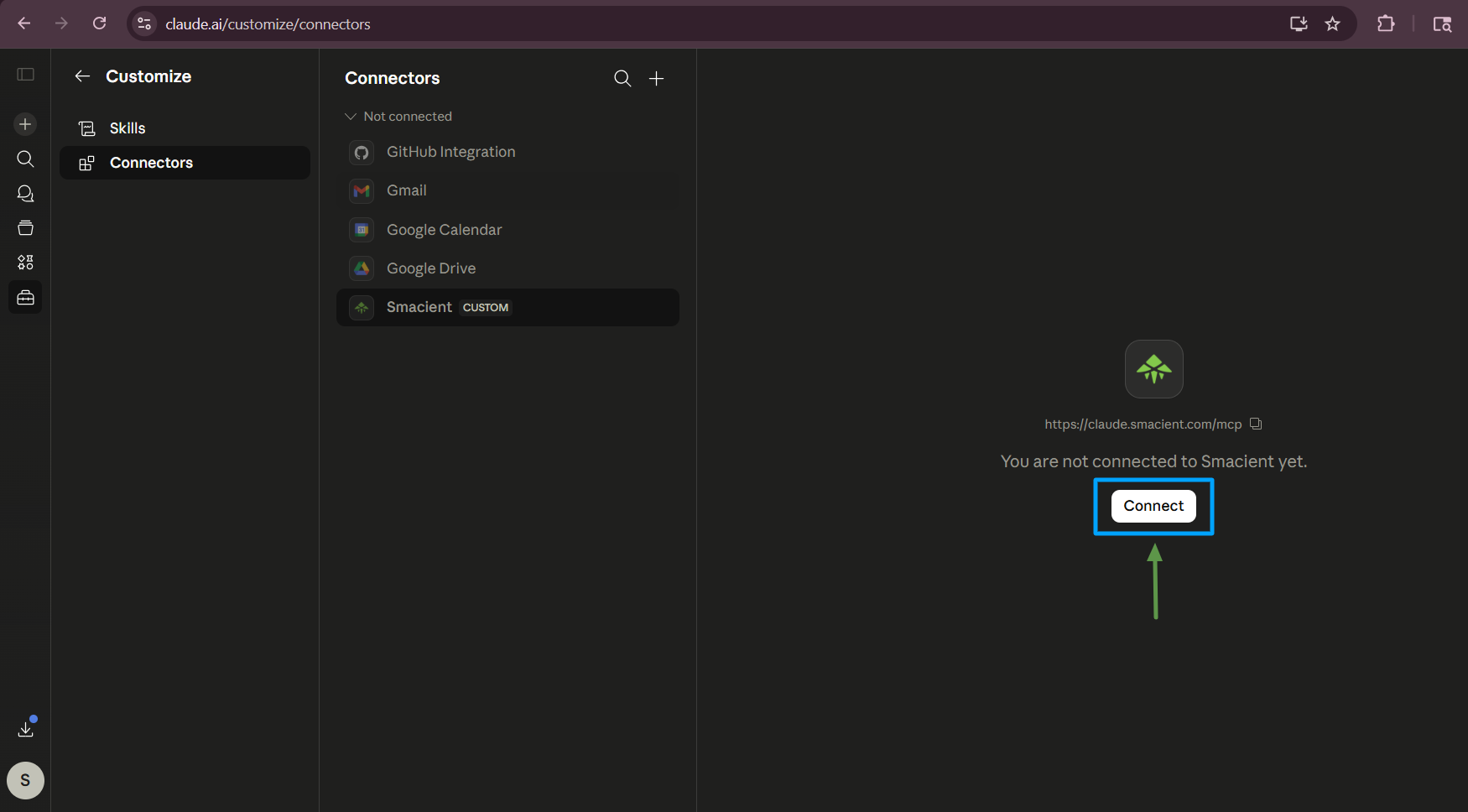Click the Google Drive logo icon

pos(362,268)
